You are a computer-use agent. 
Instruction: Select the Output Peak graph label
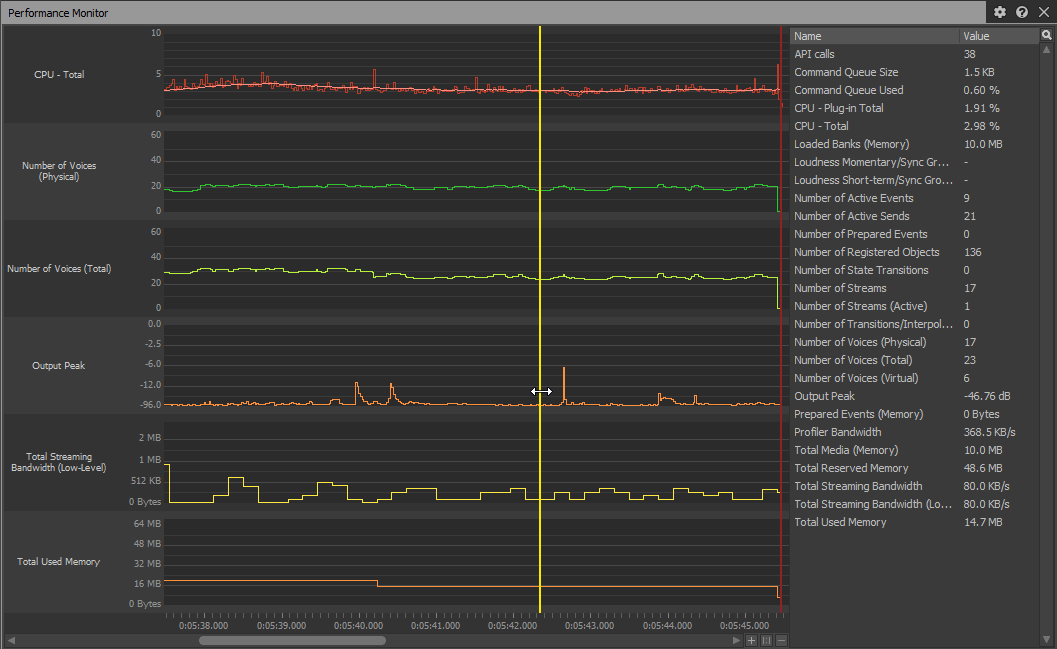tap(59, 366)
